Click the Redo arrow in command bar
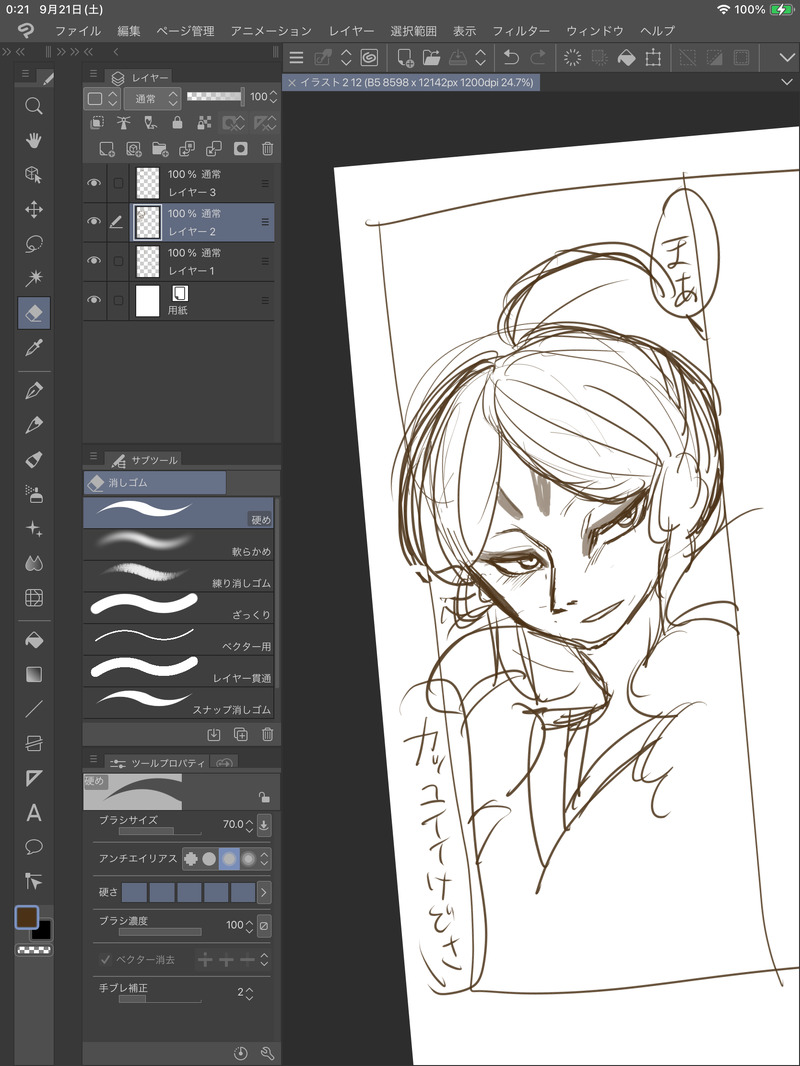Screen dimensions: 800x1066 538,58
